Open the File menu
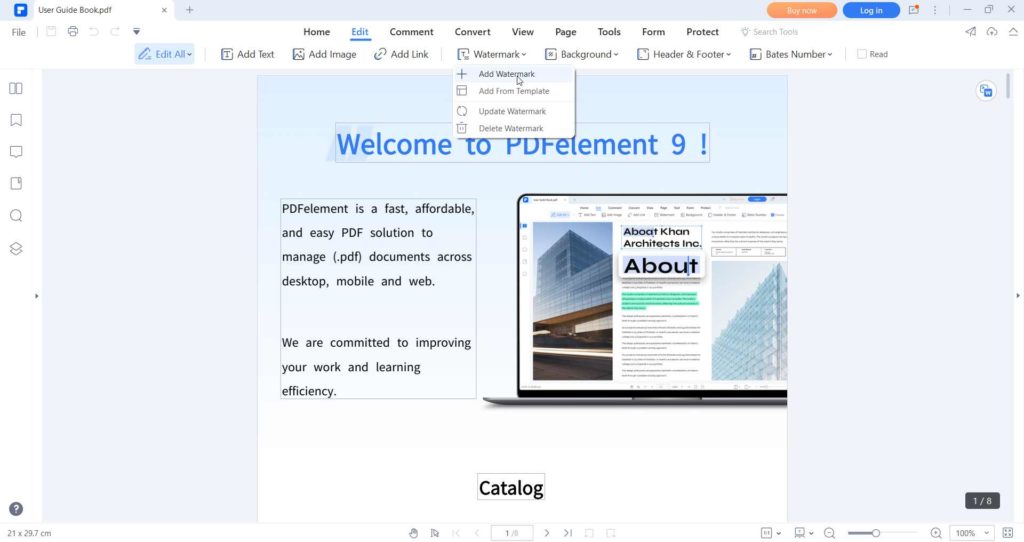 click(x=19, y=32)
